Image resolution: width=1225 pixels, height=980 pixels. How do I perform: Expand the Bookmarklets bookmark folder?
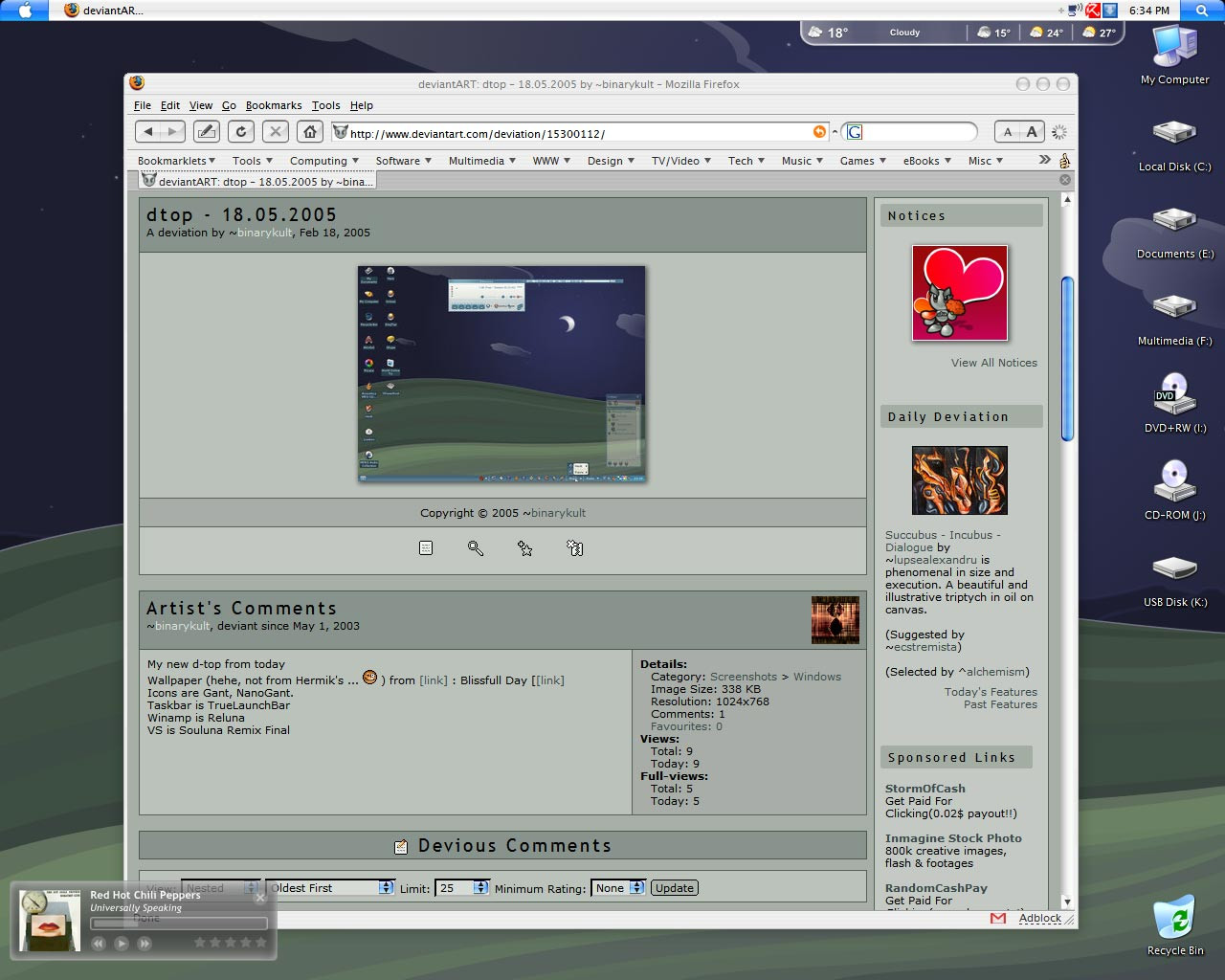coord(176,161)
